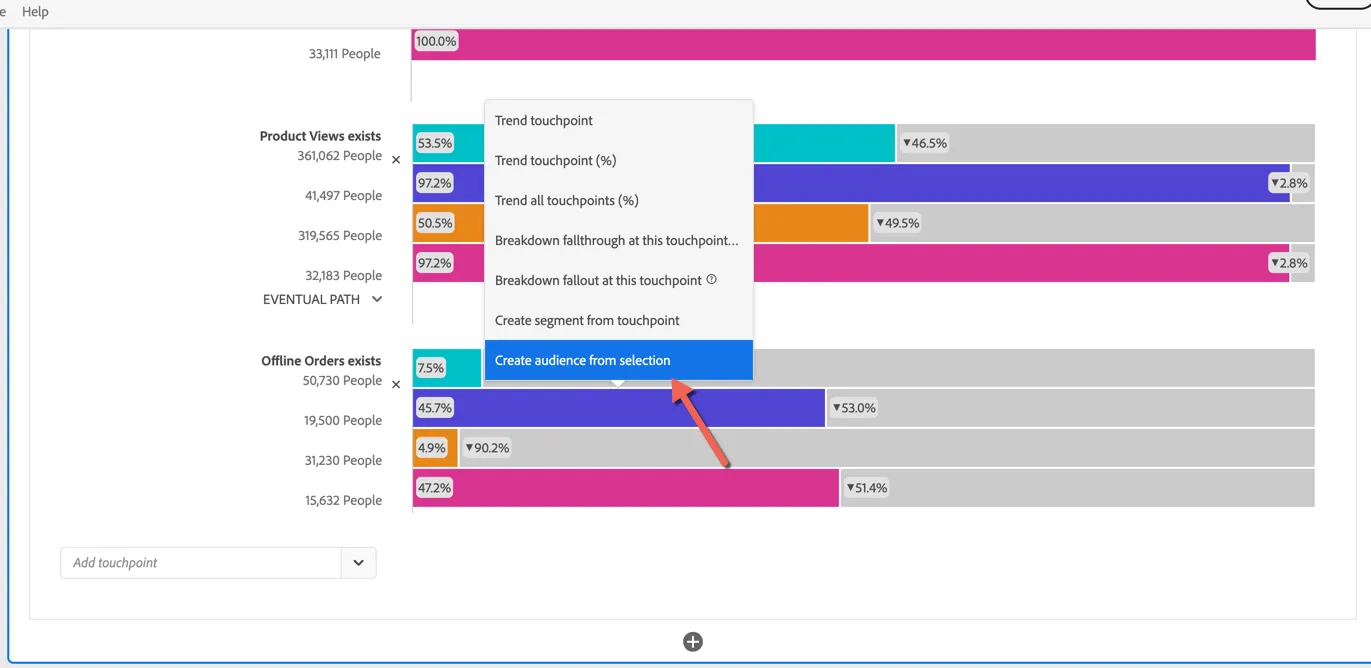Expand the EVENTUAL PATH dropdown
Image resolution: width=1371 pixels, height=668 pixels.
pyautogui.click(x=377, y=299)
